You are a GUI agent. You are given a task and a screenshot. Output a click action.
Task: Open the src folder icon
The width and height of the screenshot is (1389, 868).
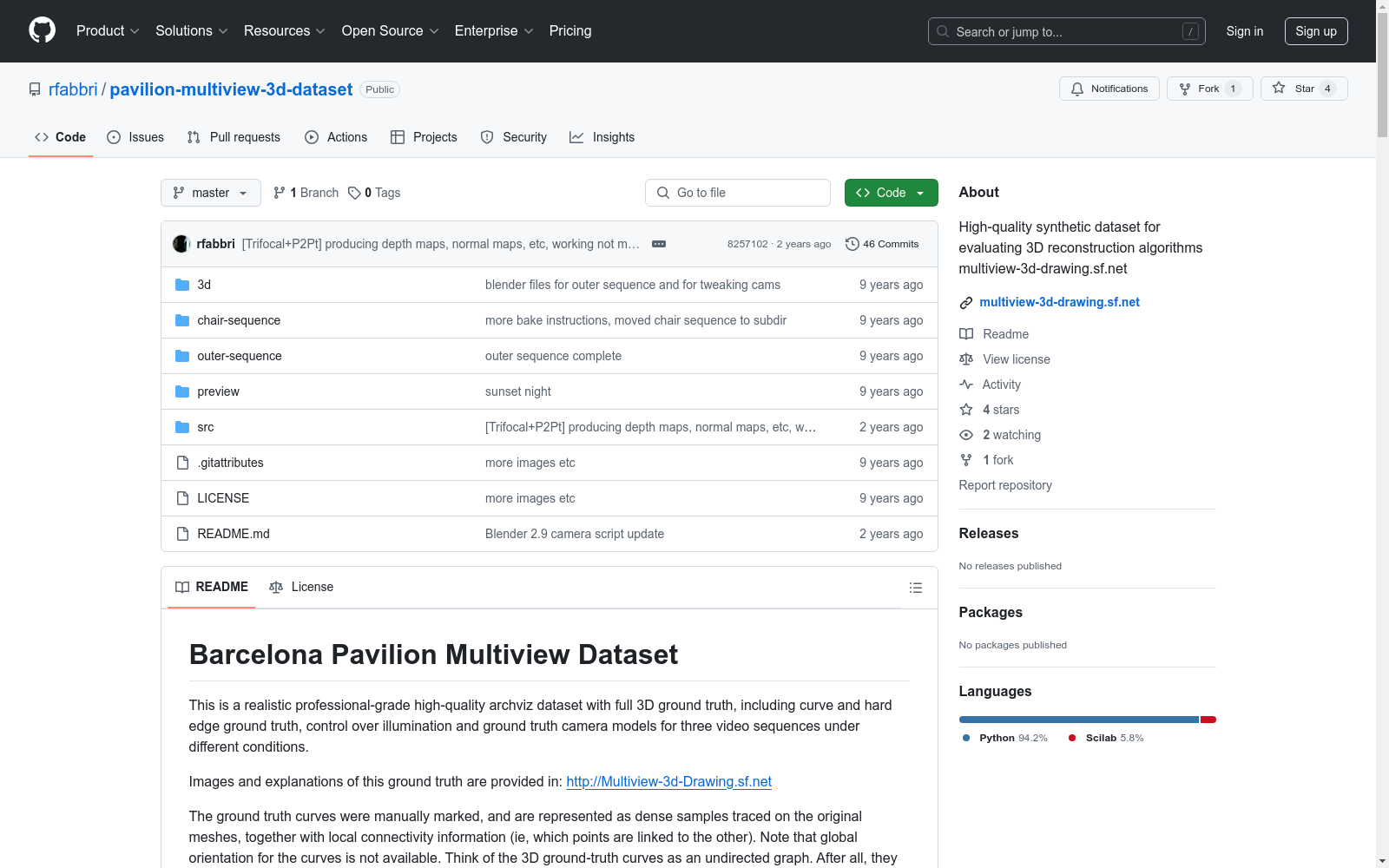coord(182,427)
